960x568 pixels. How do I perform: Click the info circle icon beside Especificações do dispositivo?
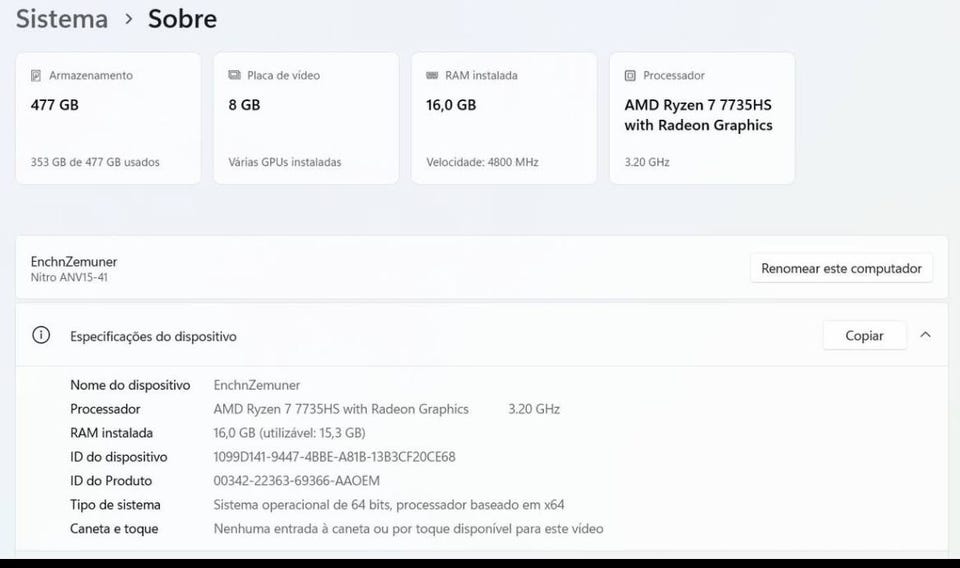(x=41, y=335)
